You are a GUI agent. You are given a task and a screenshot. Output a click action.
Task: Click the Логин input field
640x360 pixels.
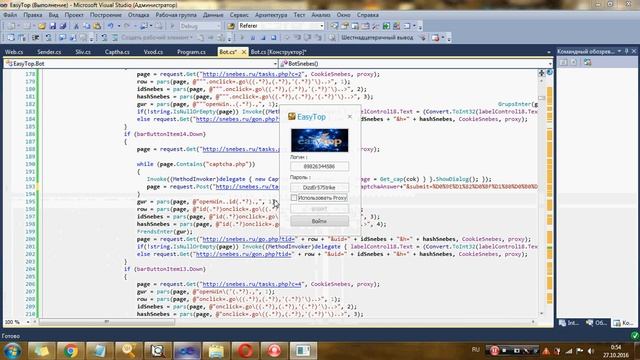point(320,167)
